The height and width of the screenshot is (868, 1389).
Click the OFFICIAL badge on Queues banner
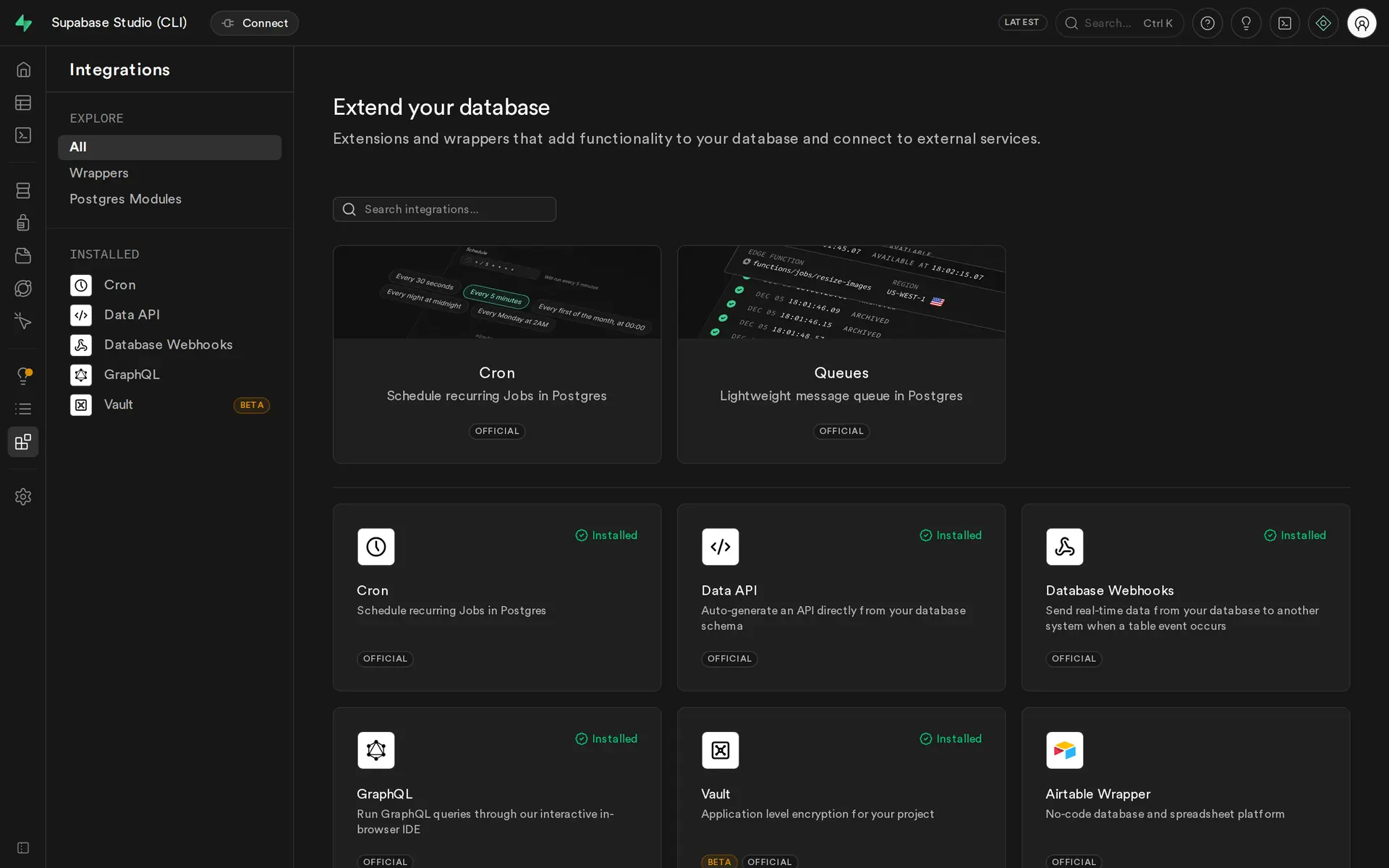click(841, 431)
